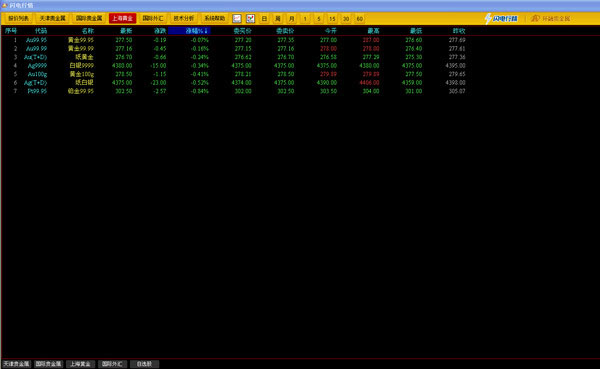Switch to 1-minute chart period
This screenshot has width=600, height=369.
(x=305, y=18)
